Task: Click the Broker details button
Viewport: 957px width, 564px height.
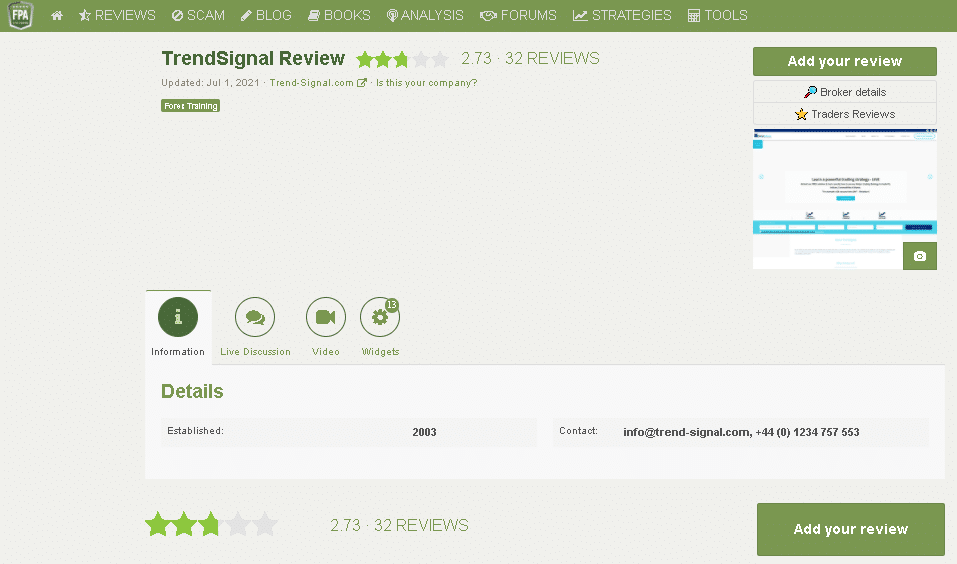Action: point(844,92)
